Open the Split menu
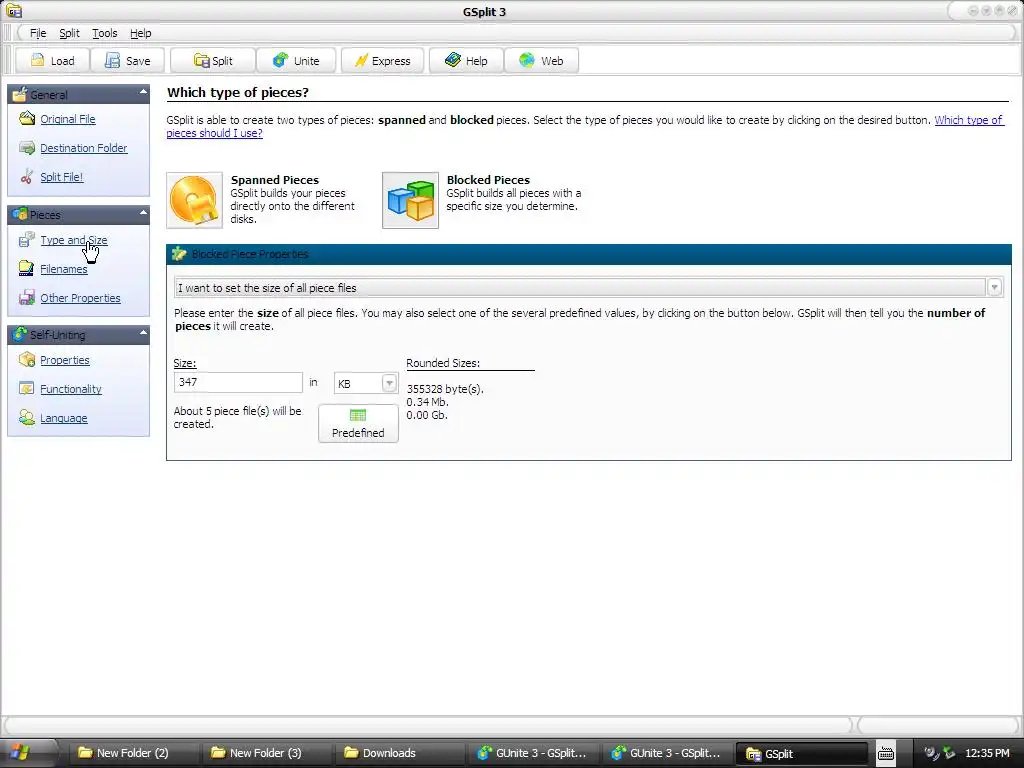The height and width of the screenshot is (768, 1024). pyautogui.click(x=69, y=33)
